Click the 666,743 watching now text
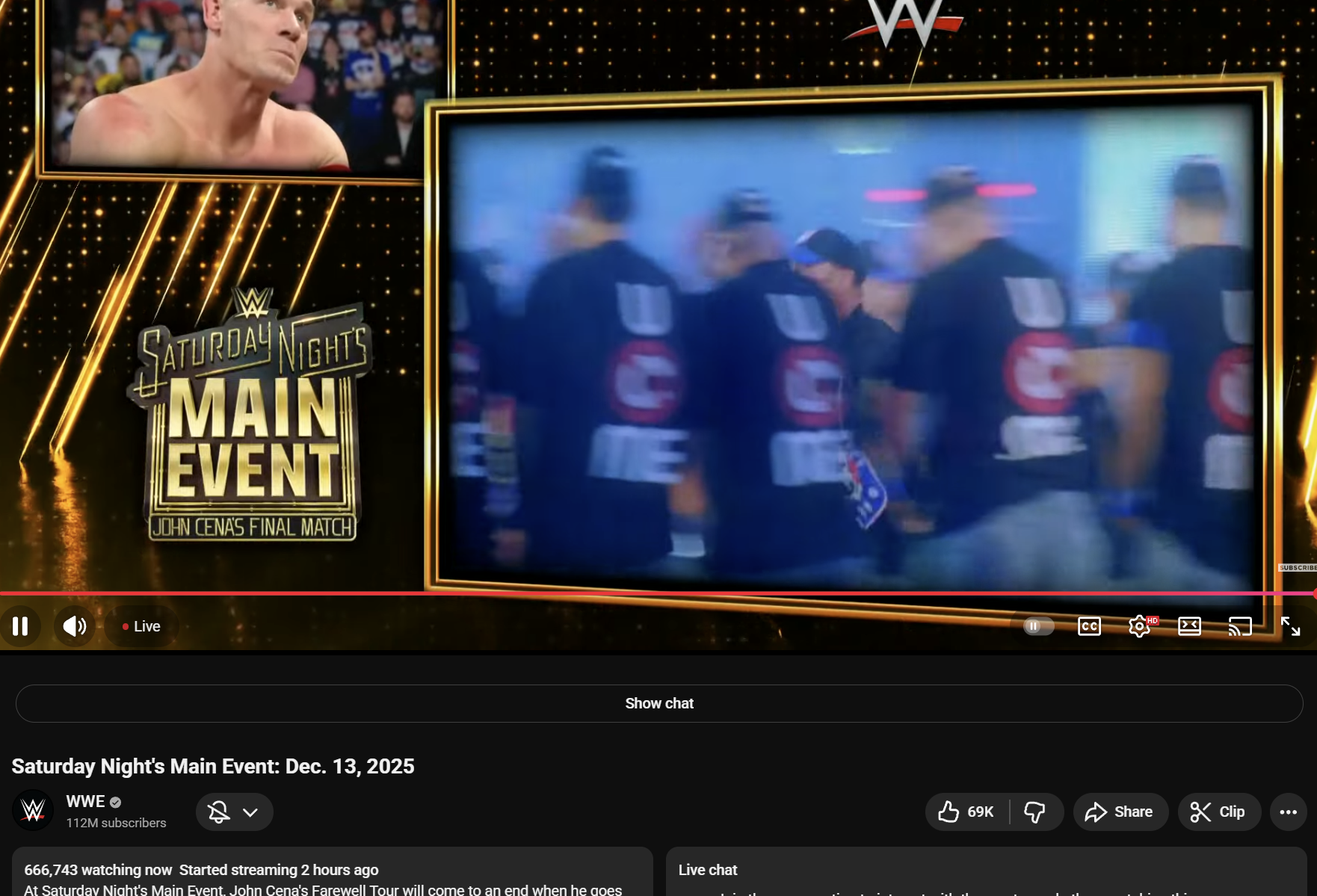1317x896 pixels. pyautogui.click(x=98, y=870)
